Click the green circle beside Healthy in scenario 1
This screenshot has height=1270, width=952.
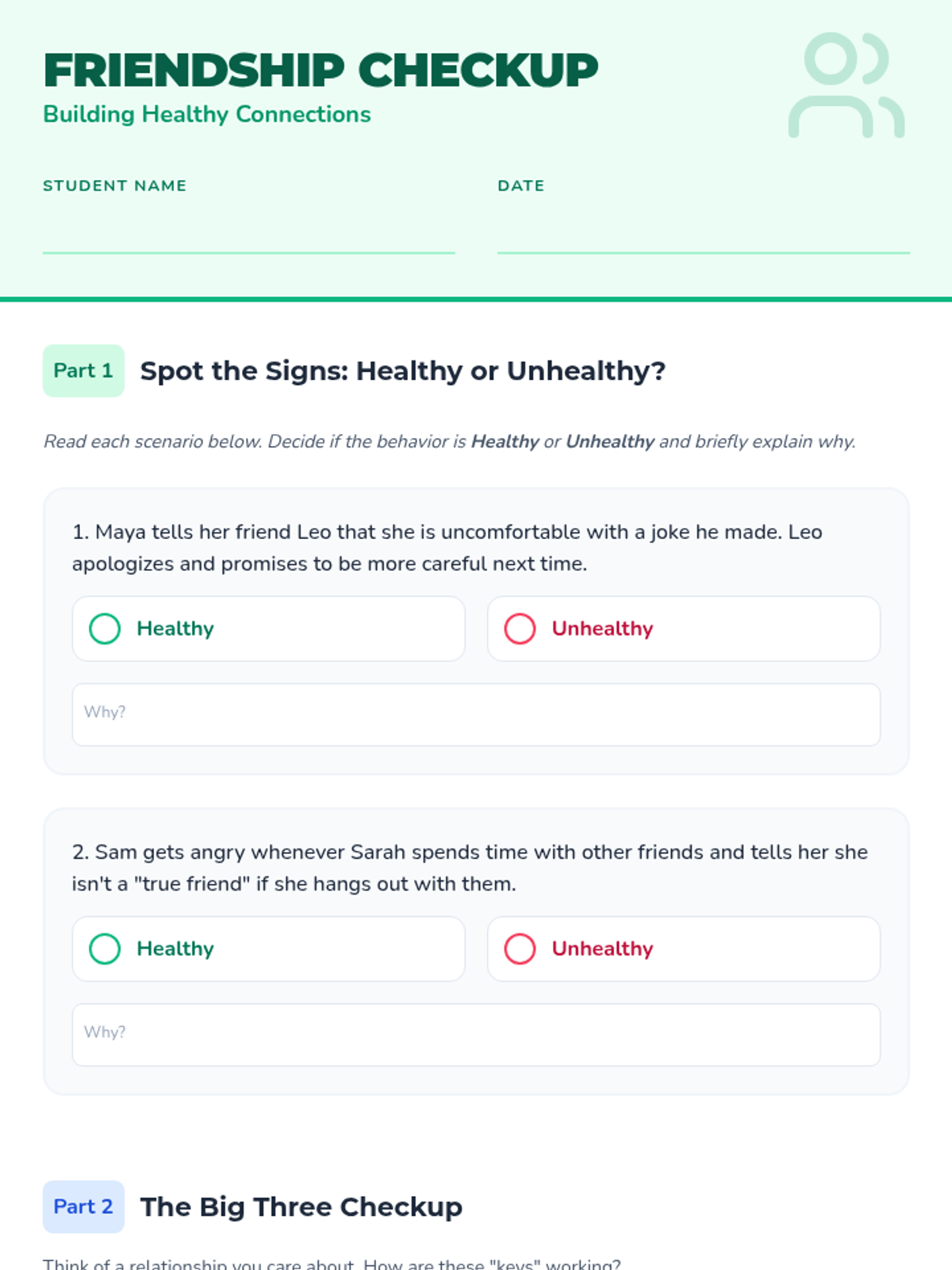pos(105,629)
